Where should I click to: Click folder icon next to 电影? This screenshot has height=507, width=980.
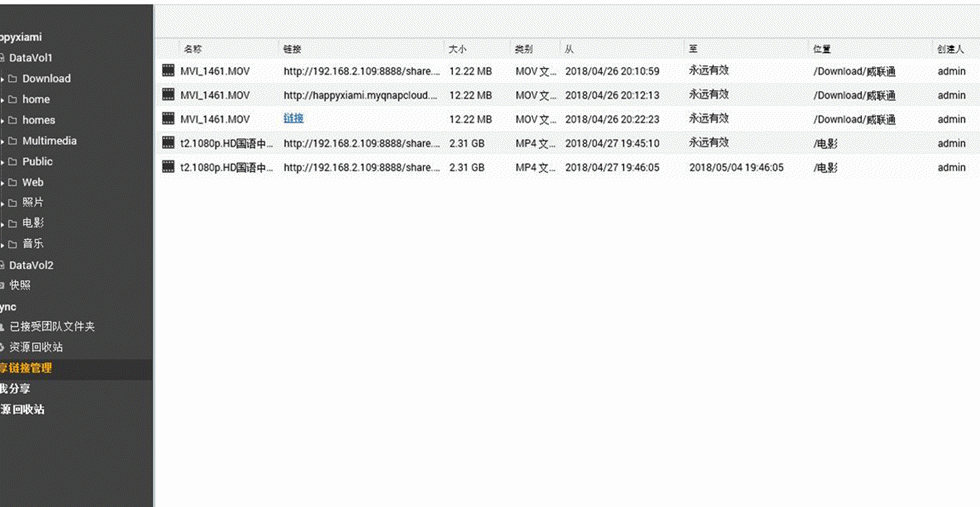point(12,224)
